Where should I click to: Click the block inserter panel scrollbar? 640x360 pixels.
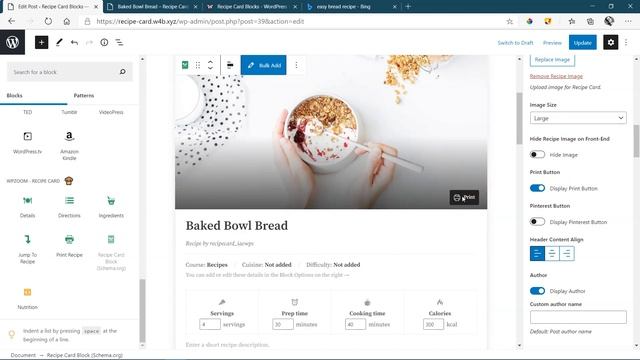pos(142,310)
